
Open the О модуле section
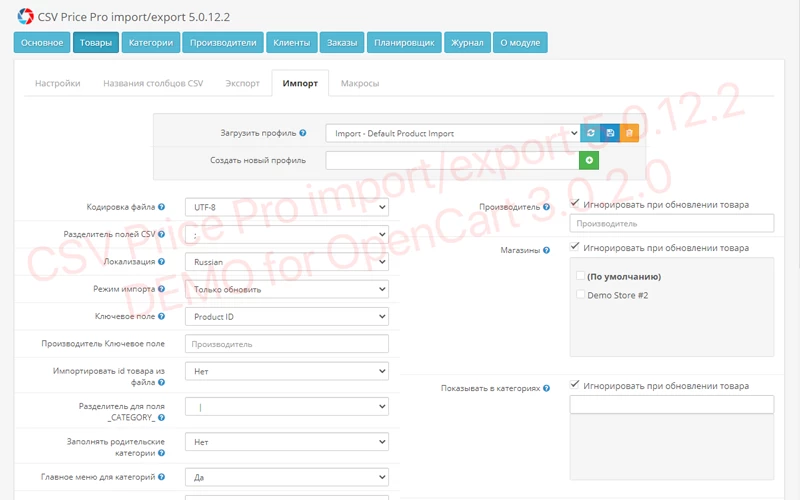(x=520, y=42)
